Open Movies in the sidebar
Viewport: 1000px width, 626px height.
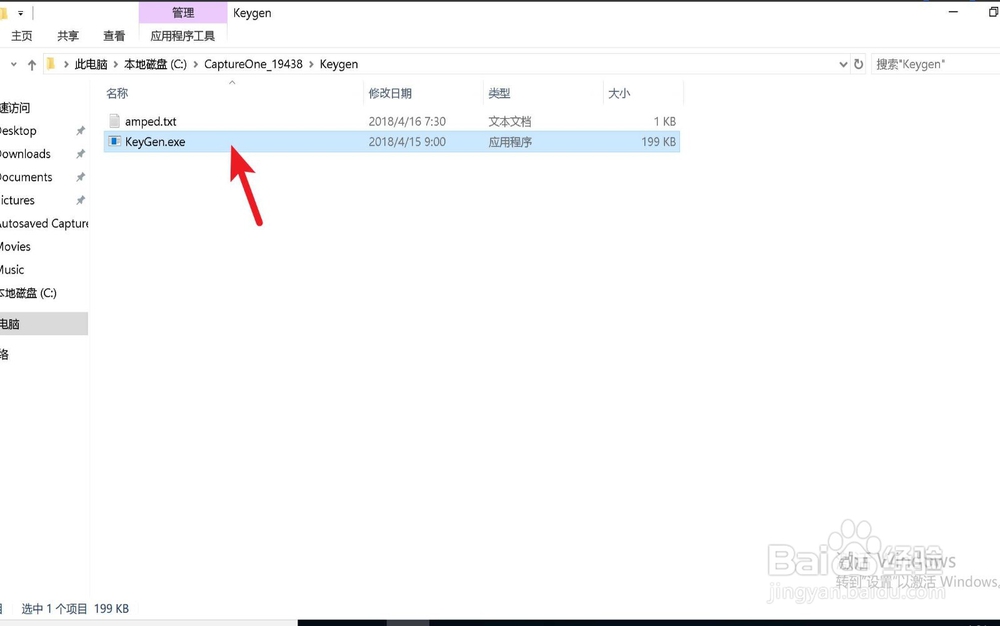pyautogui.click(x=15, y=246)
